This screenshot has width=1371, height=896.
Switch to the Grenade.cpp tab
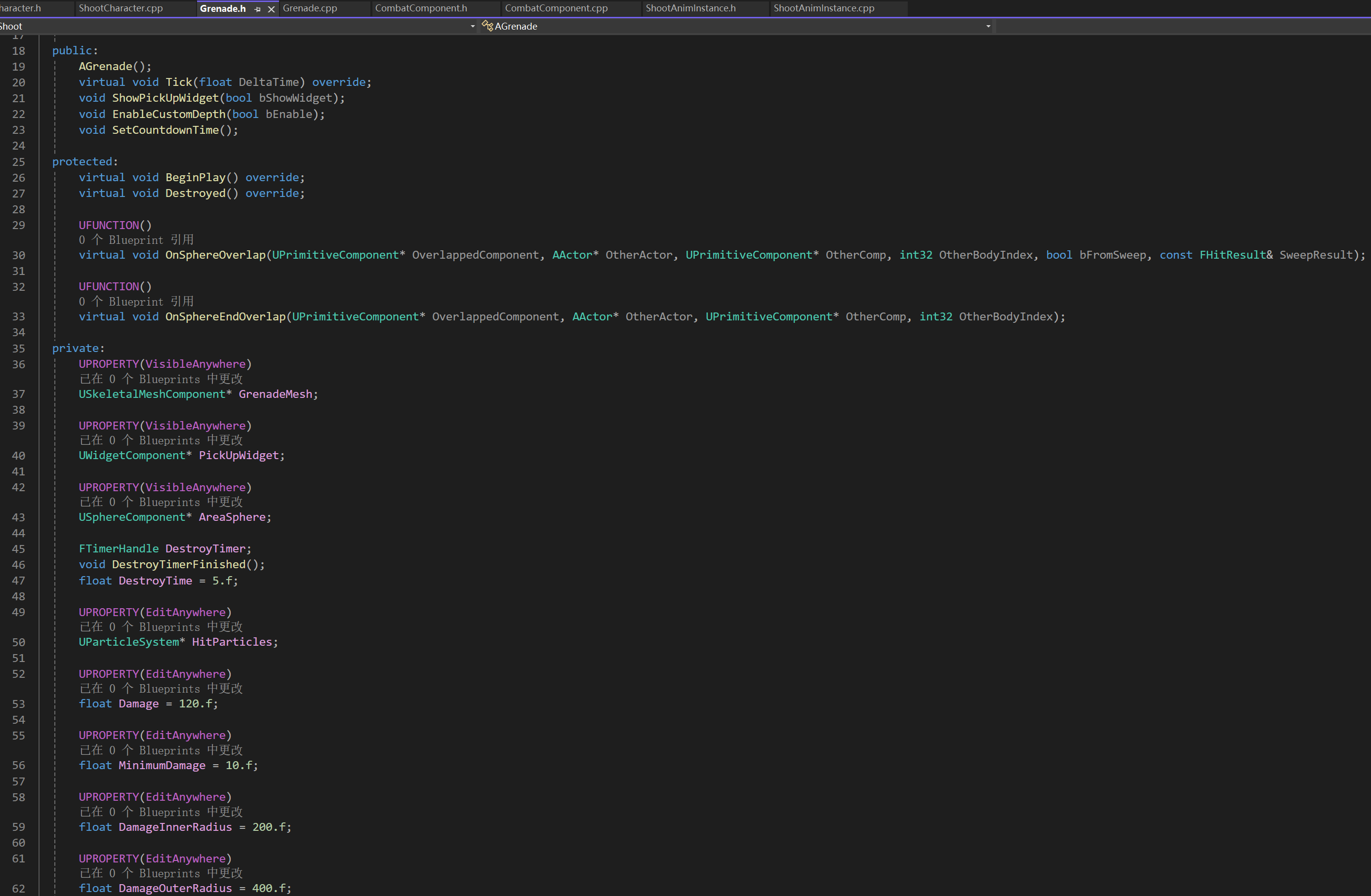(310, 8)
